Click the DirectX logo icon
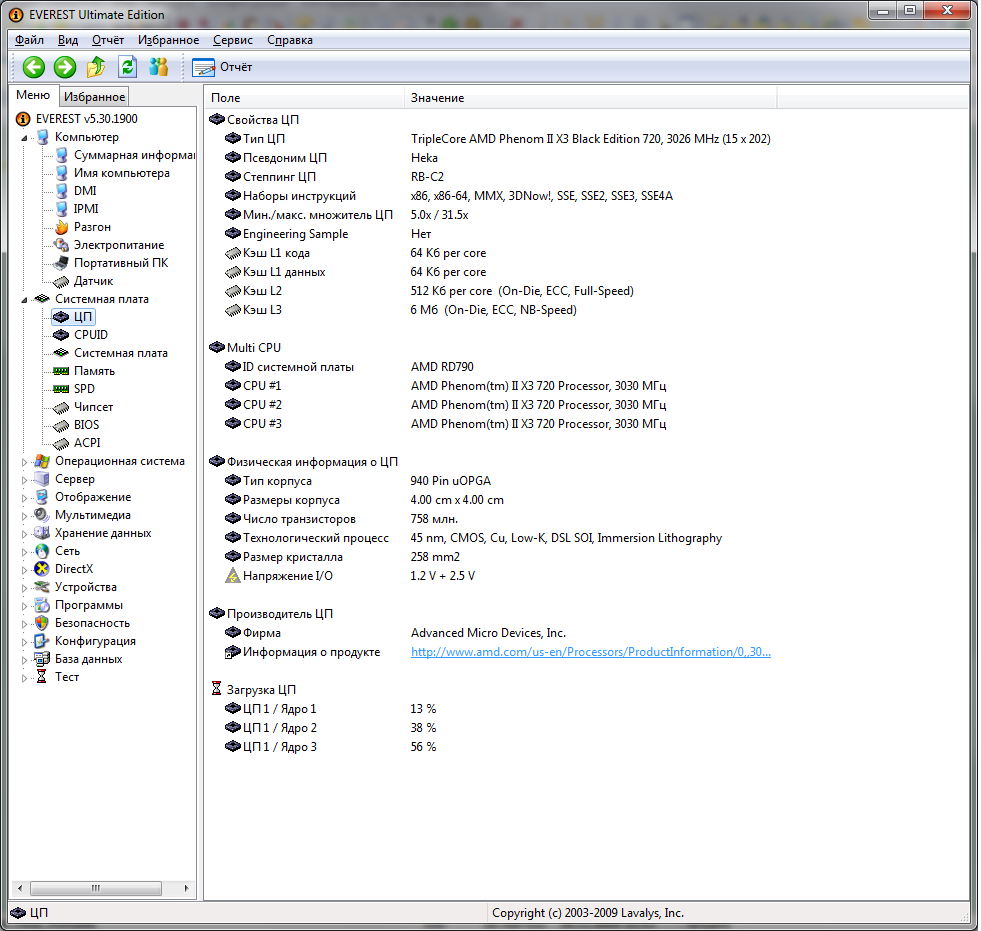This screenshot has height=931, width=981. point(42,569)
